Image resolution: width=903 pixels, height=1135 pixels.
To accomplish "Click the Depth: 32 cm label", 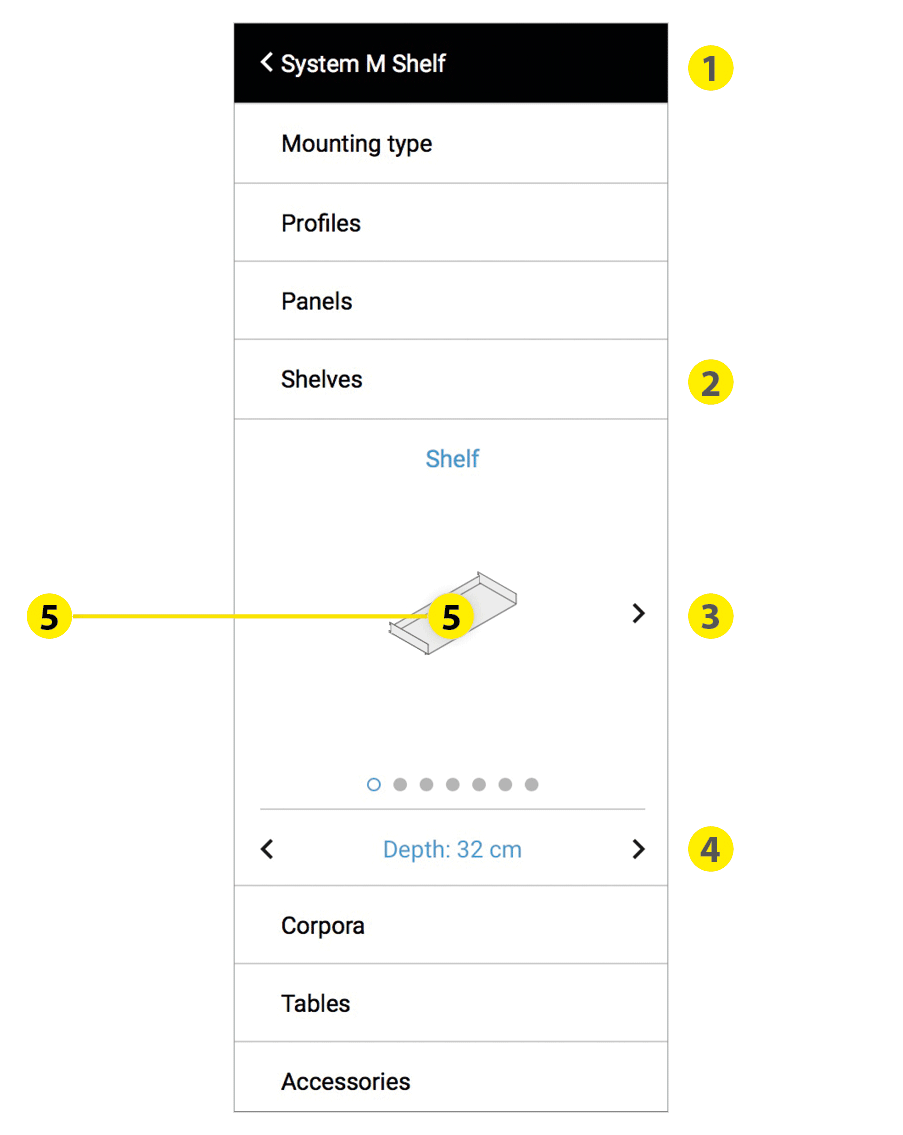I will tap(452, 850).
